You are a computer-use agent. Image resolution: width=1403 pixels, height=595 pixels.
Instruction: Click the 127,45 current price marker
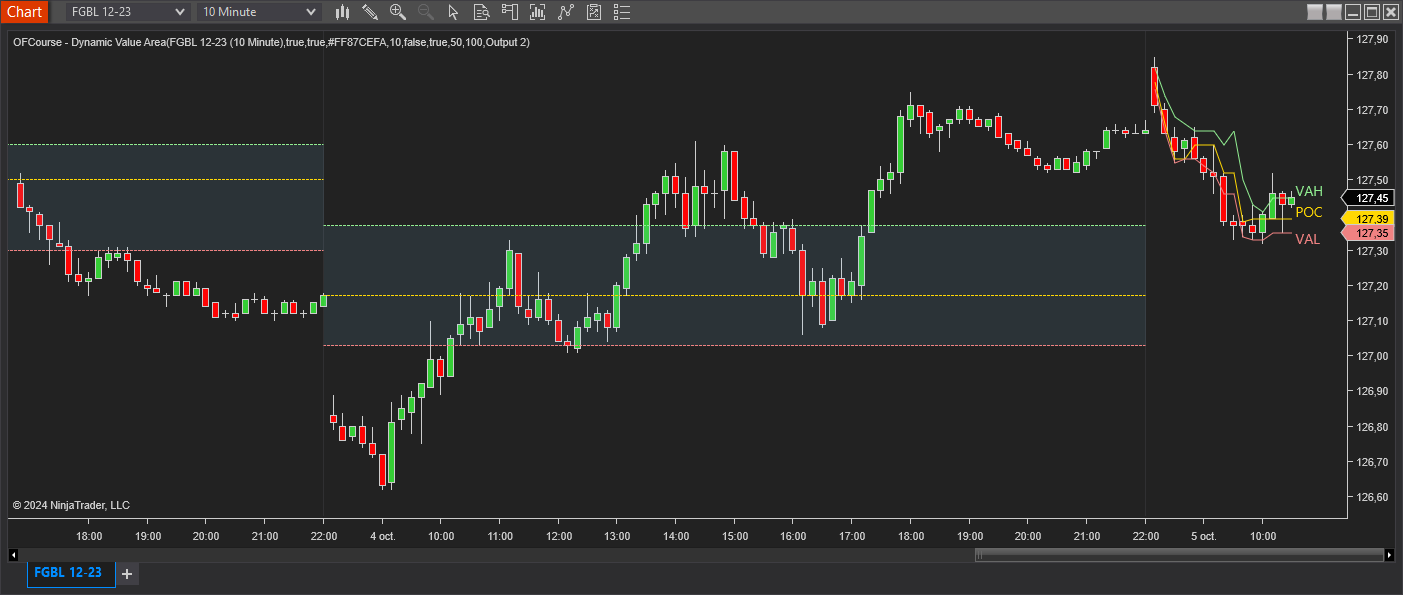[x=1369, y=198]
